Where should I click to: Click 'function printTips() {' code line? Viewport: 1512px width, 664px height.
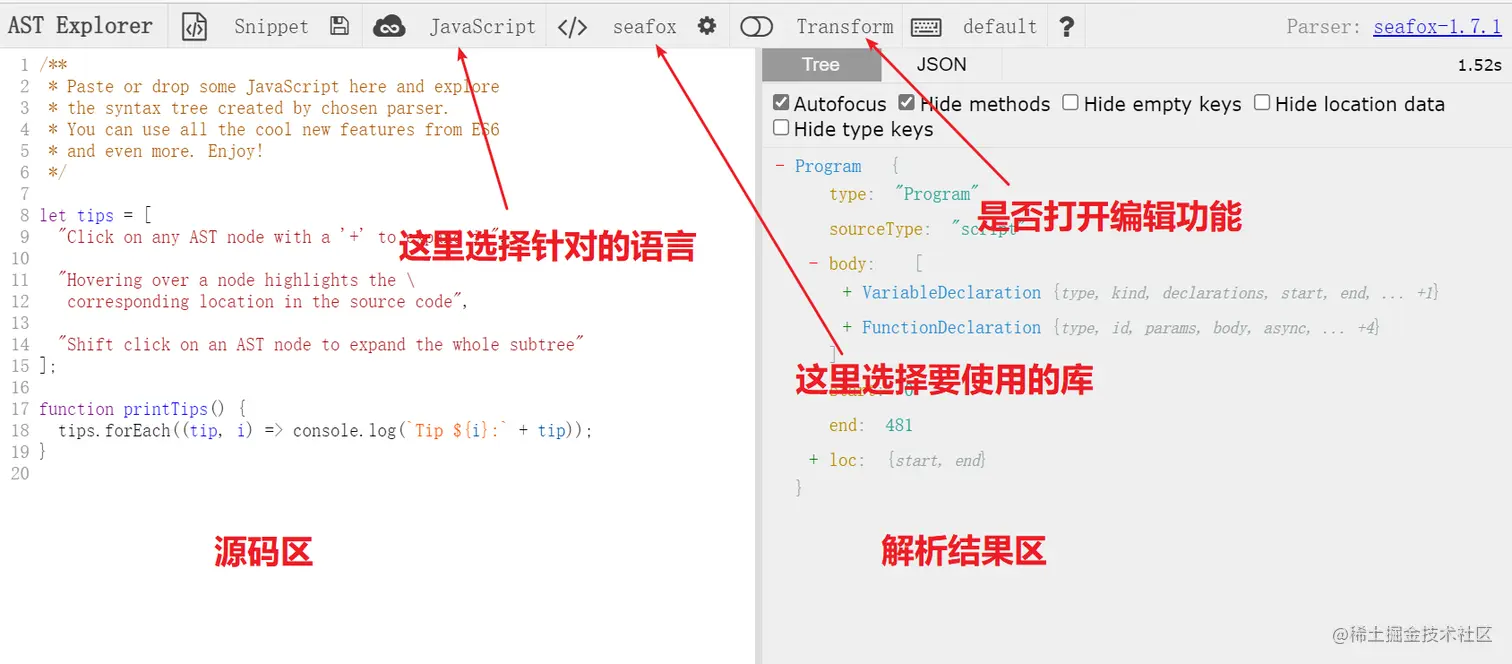tap(142, 409)
